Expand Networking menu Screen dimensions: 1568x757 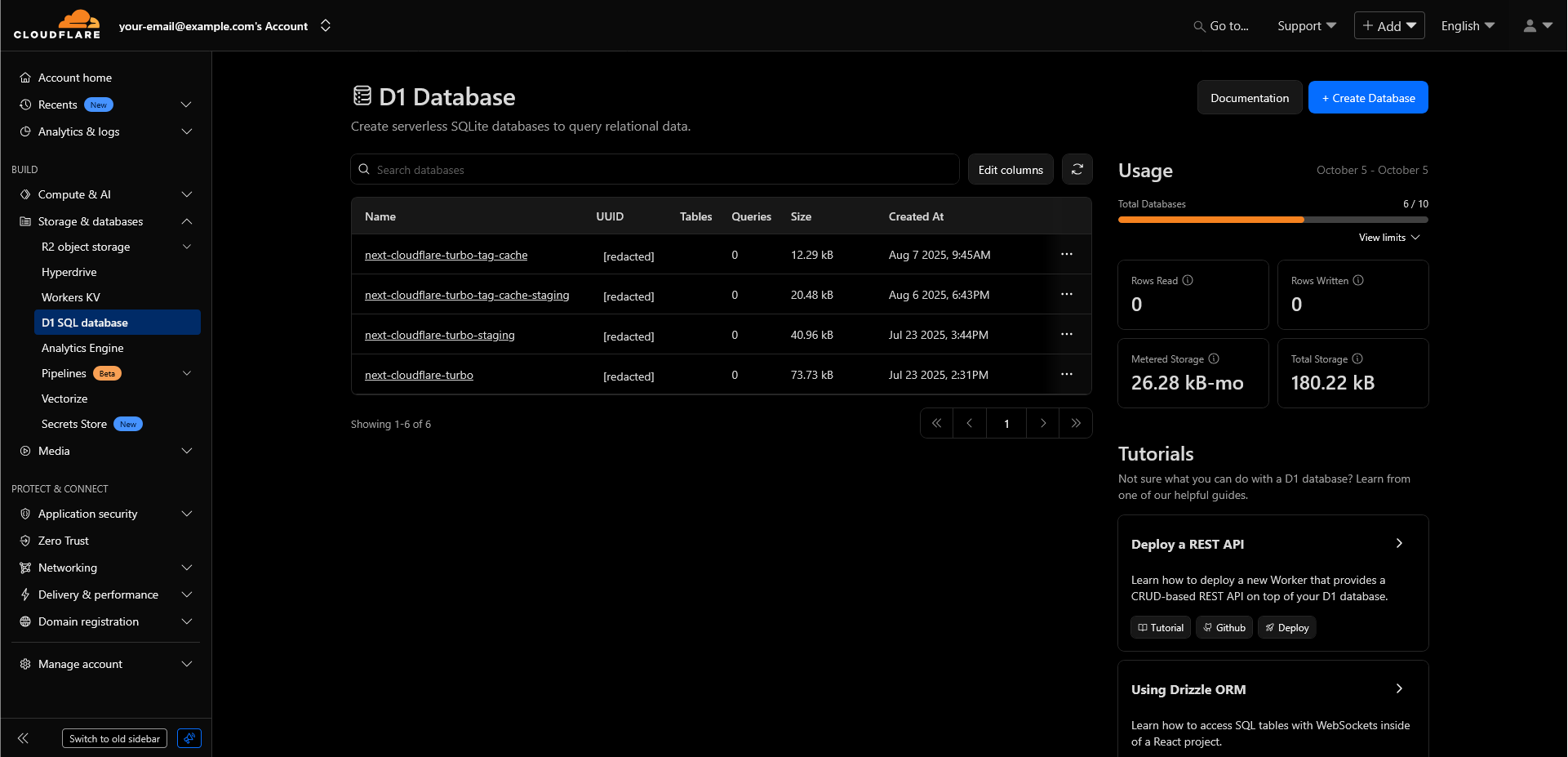click(x=186, y=568)
